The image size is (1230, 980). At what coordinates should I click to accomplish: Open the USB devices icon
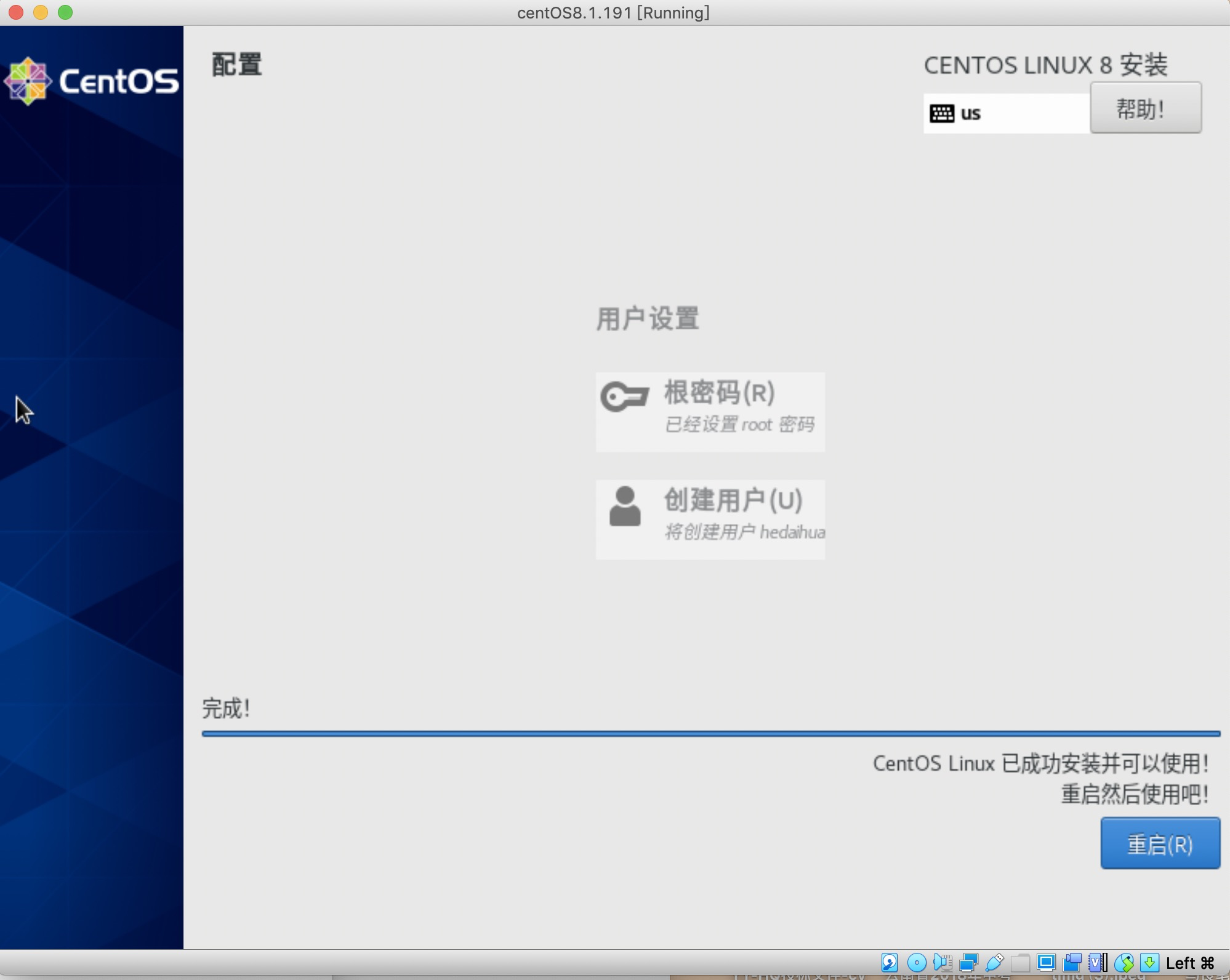pos(994,962)
